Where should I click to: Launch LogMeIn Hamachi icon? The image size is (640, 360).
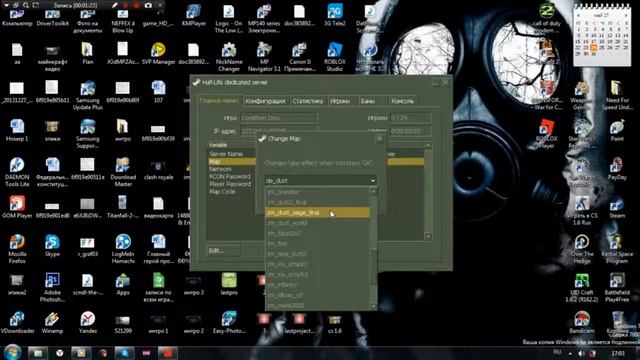coord(123,249)
